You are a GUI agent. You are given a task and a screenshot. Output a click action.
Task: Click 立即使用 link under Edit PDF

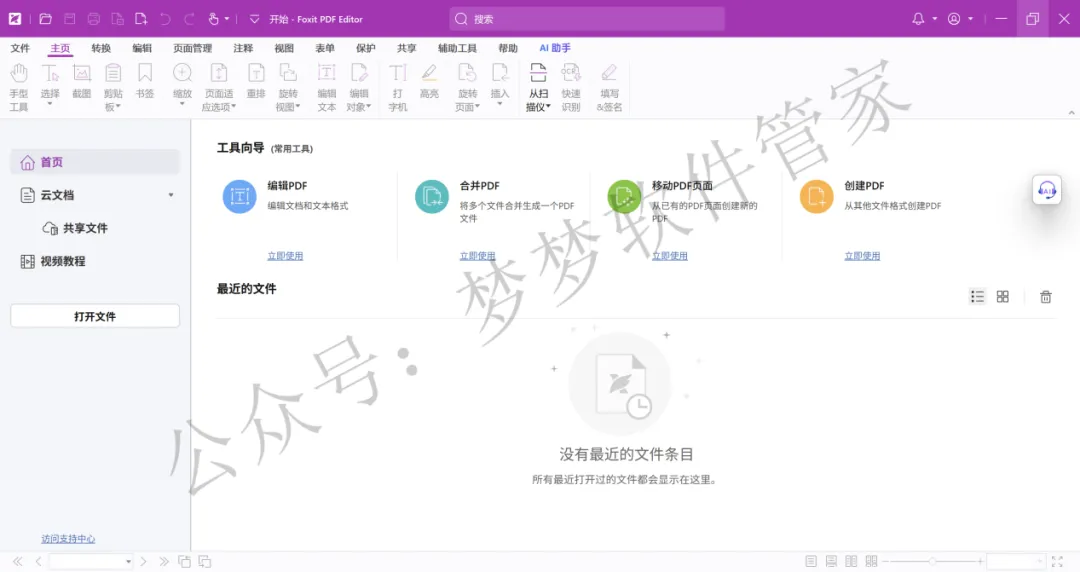[x=285, y=256]
